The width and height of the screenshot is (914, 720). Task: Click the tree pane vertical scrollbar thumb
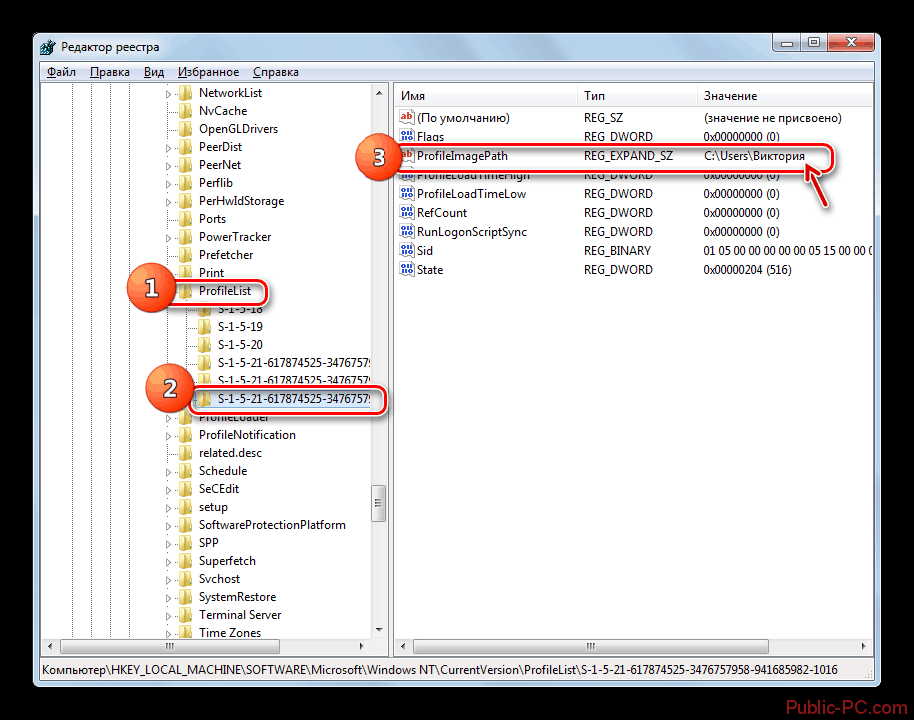378,499
